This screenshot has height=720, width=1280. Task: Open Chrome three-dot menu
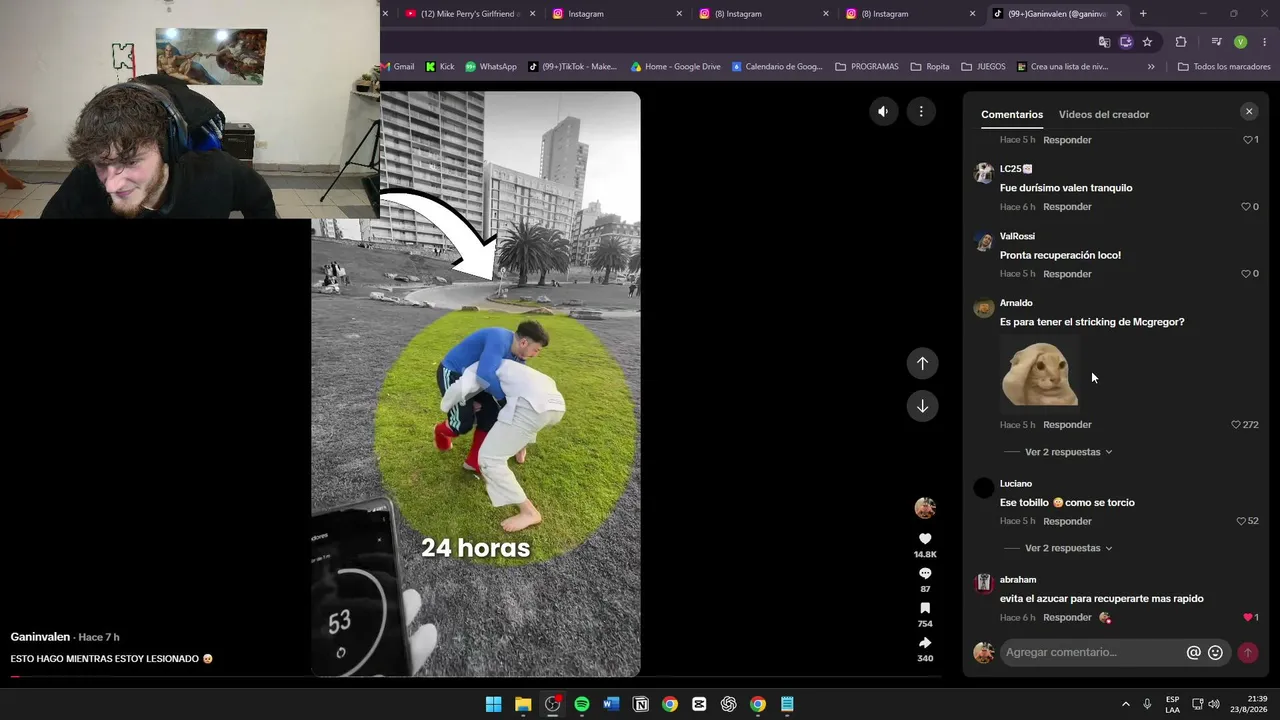tap(1265, 42)
